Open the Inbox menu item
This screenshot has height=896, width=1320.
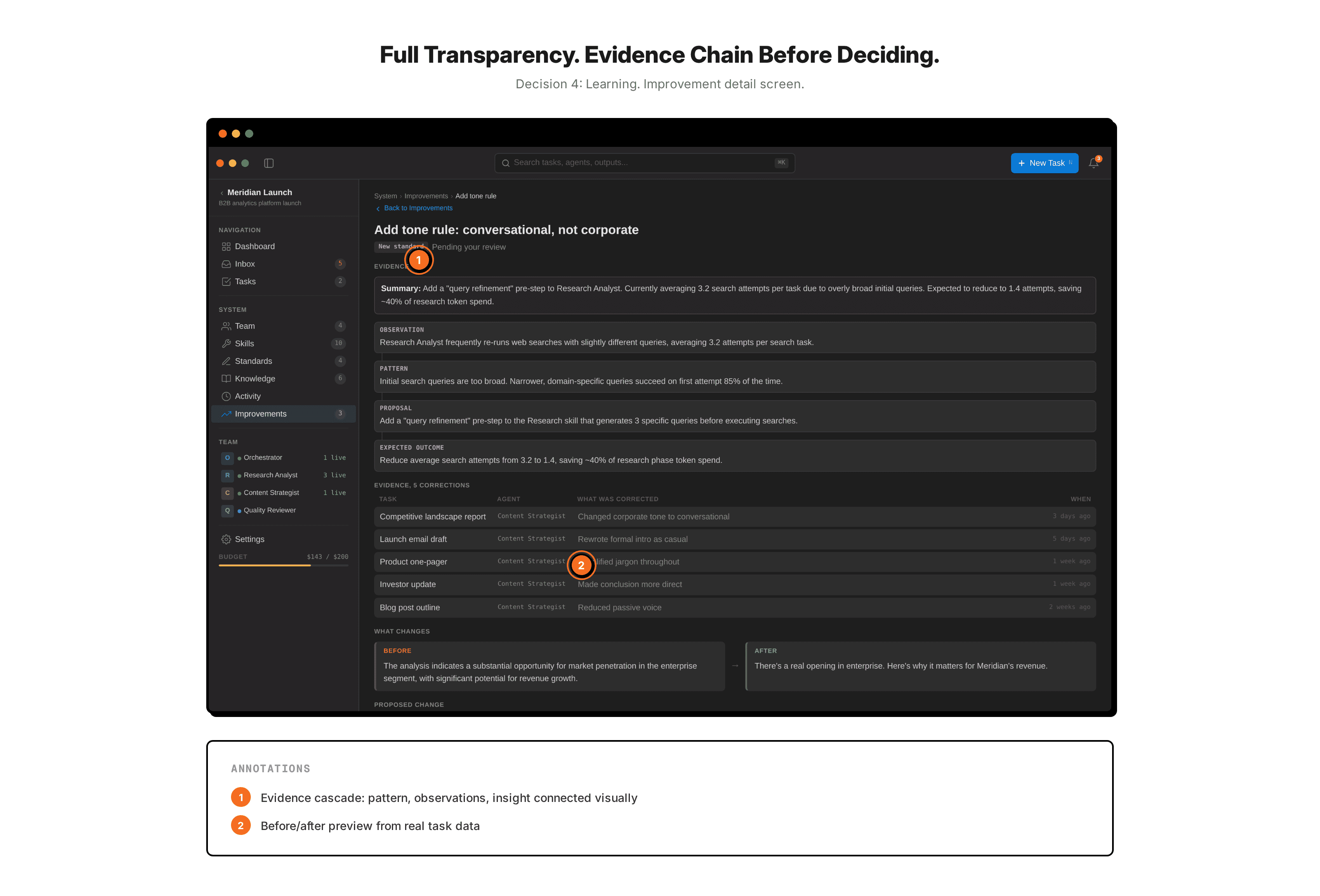pos(283,264)
